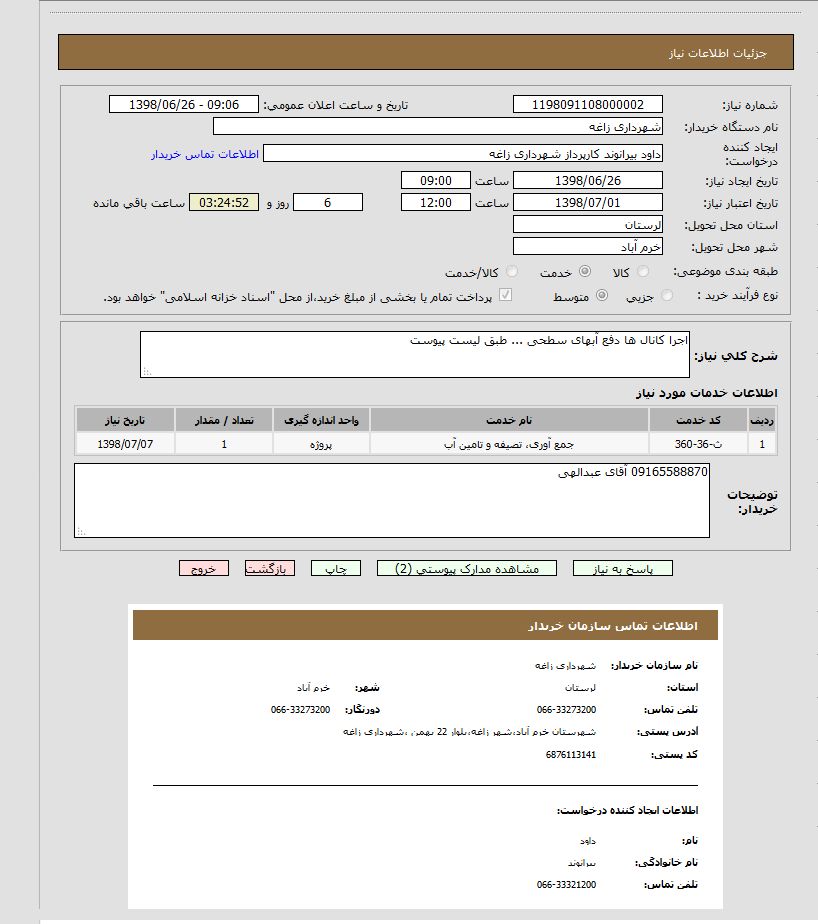Select 'متوسط' purchase process radio
Viewport: 818px width, 924px height.
[602, 296]
